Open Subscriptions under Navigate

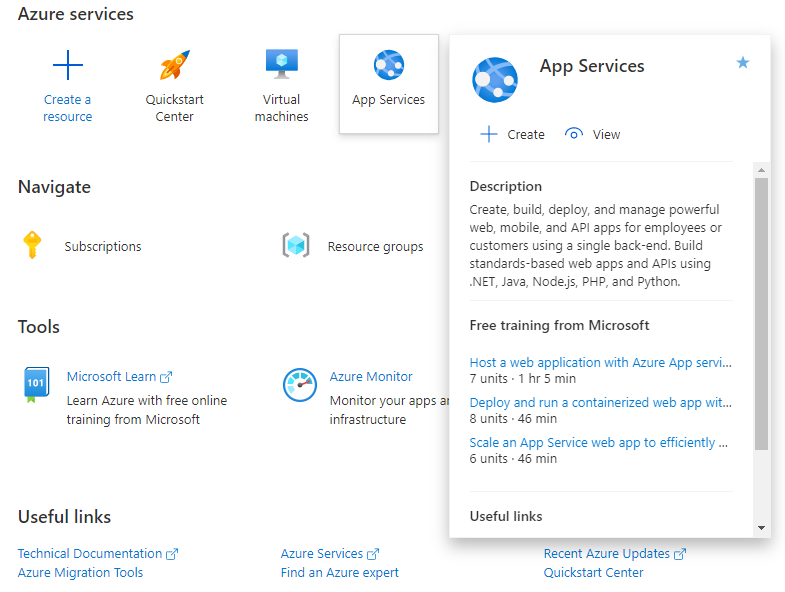coord(103,246)
